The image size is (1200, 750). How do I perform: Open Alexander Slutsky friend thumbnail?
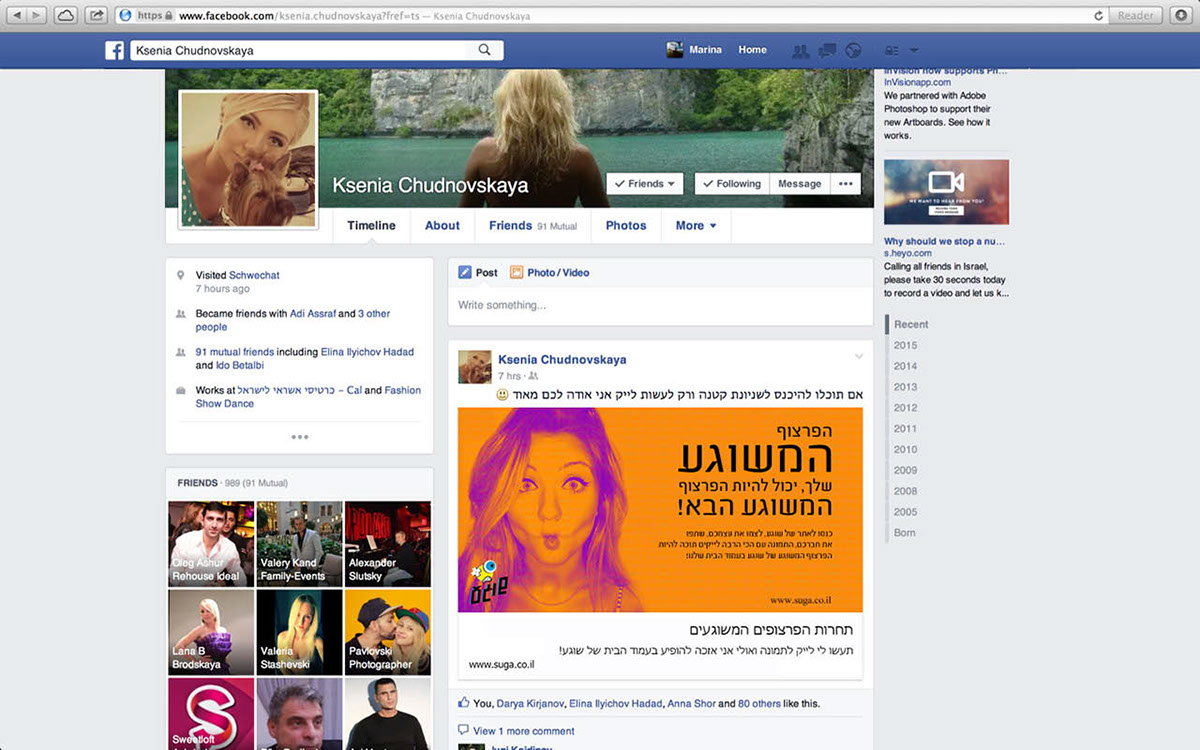click(388, 544)
